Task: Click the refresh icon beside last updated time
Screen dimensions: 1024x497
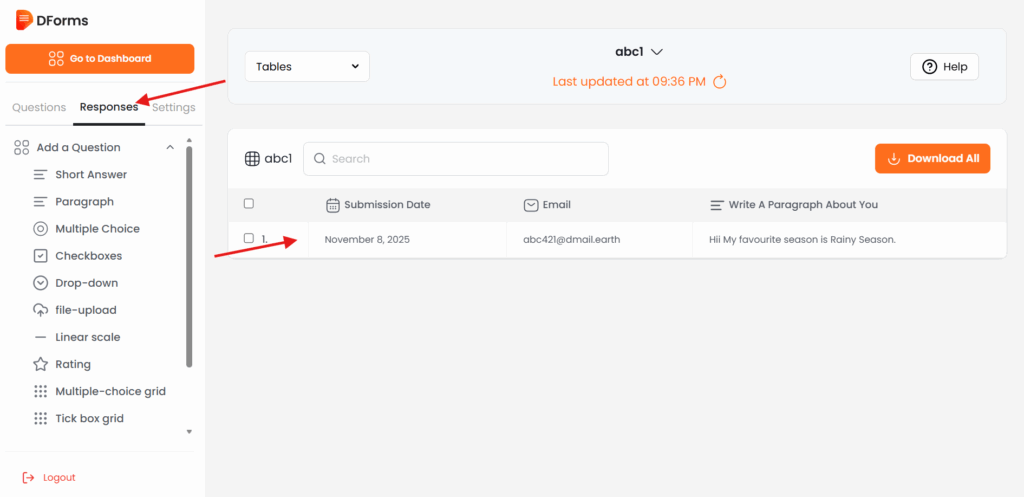Action: point(719,81)
